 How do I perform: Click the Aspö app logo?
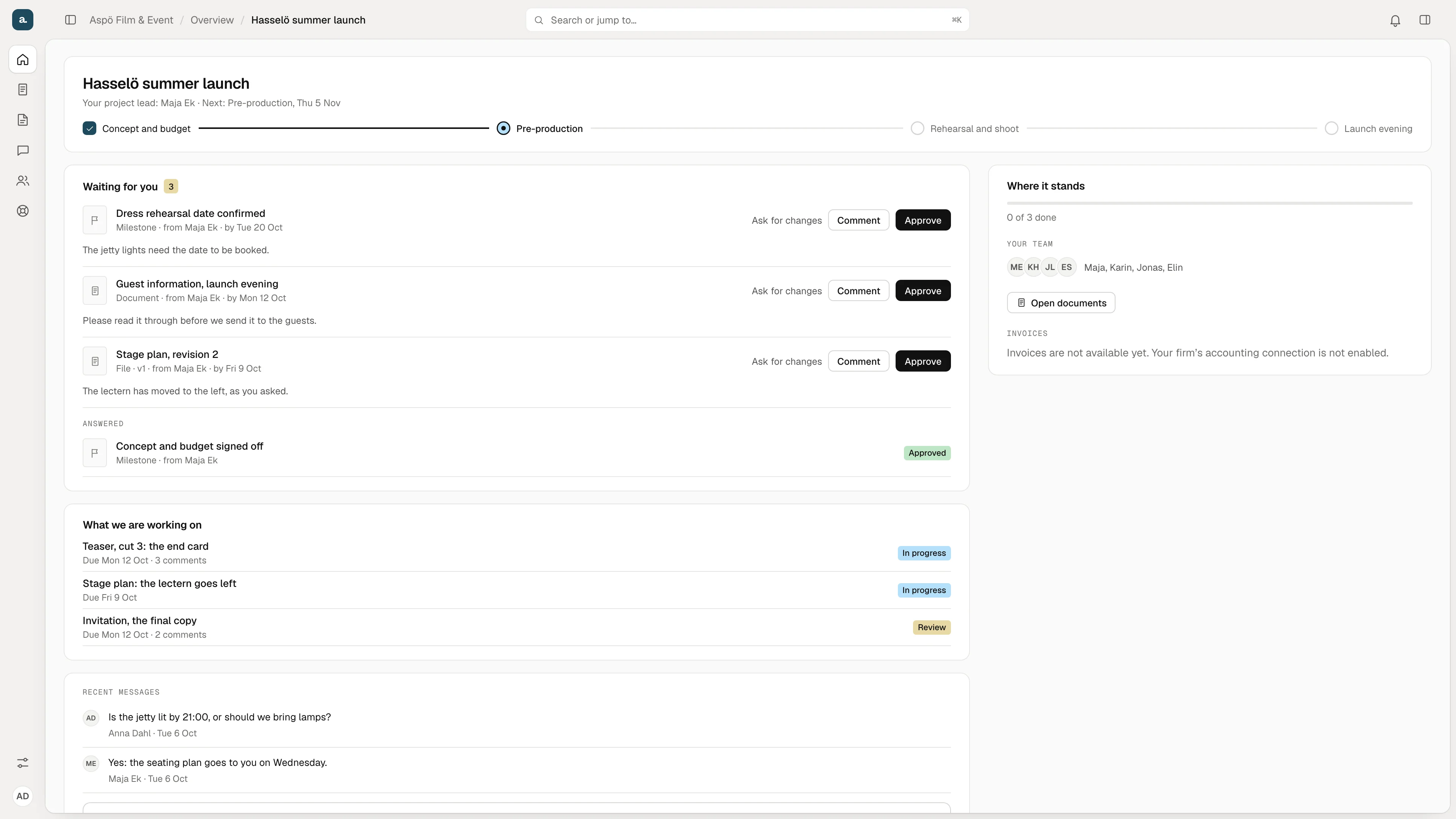[23, 20]
